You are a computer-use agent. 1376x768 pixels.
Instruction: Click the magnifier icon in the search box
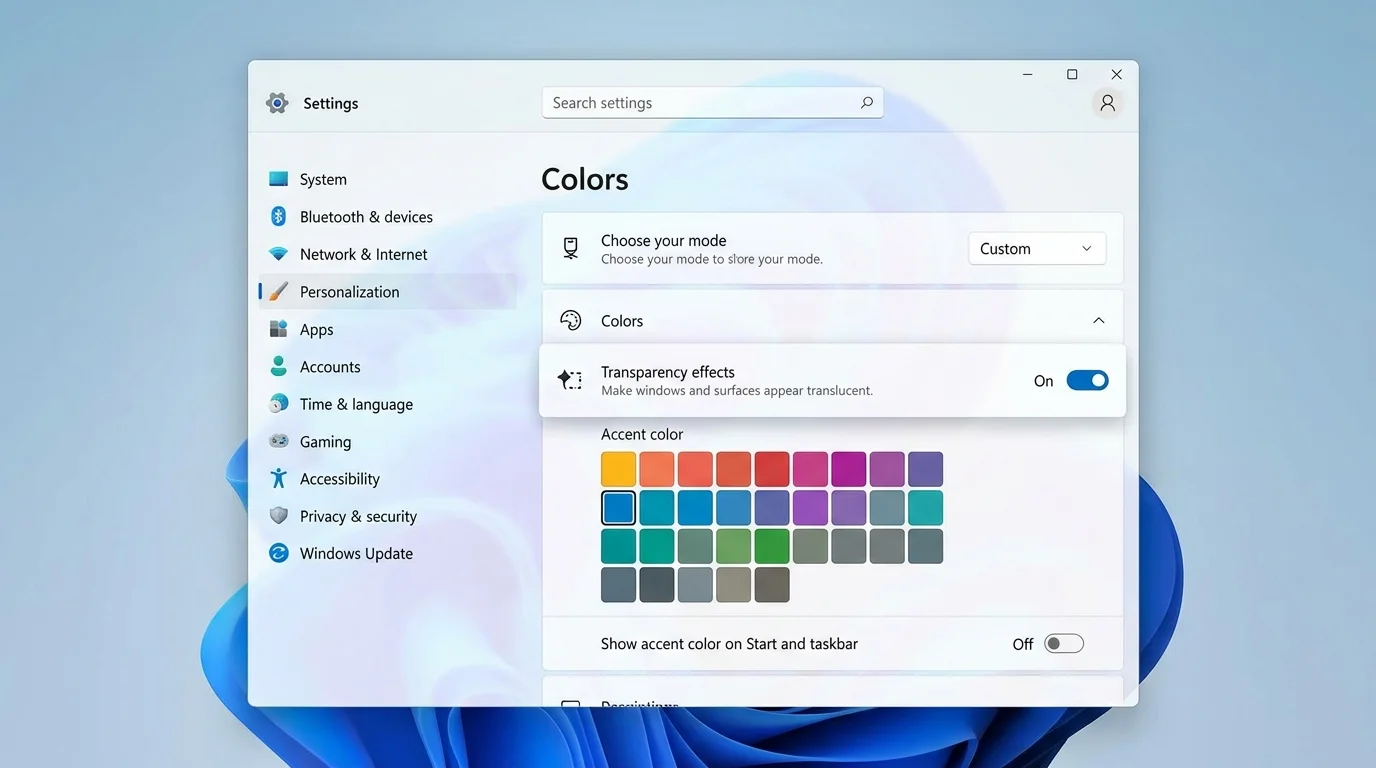pos(867,102)
